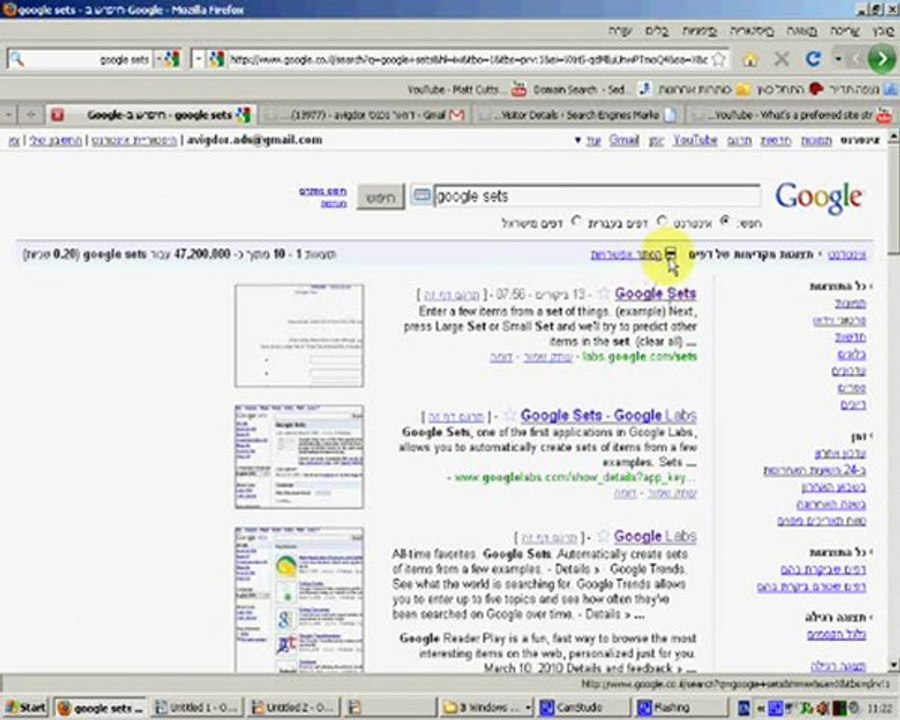Open the address bar URL history dropdown

coord(198,59)
